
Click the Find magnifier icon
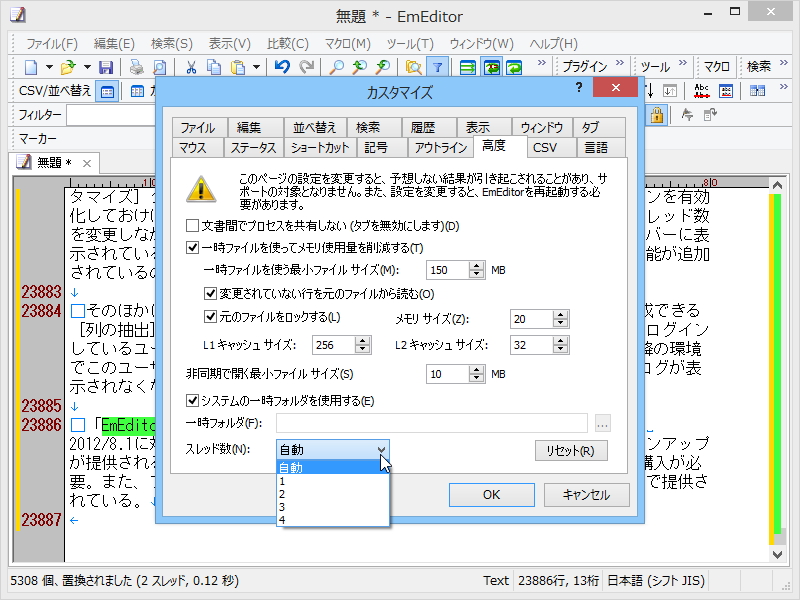[x=337, y=67]
